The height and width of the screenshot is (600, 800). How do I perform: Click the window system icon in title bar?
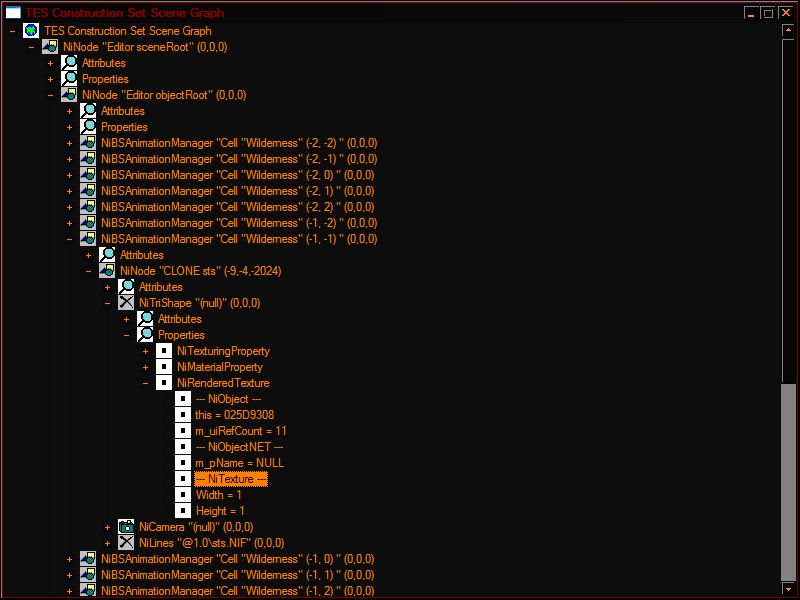pos(13,12)
